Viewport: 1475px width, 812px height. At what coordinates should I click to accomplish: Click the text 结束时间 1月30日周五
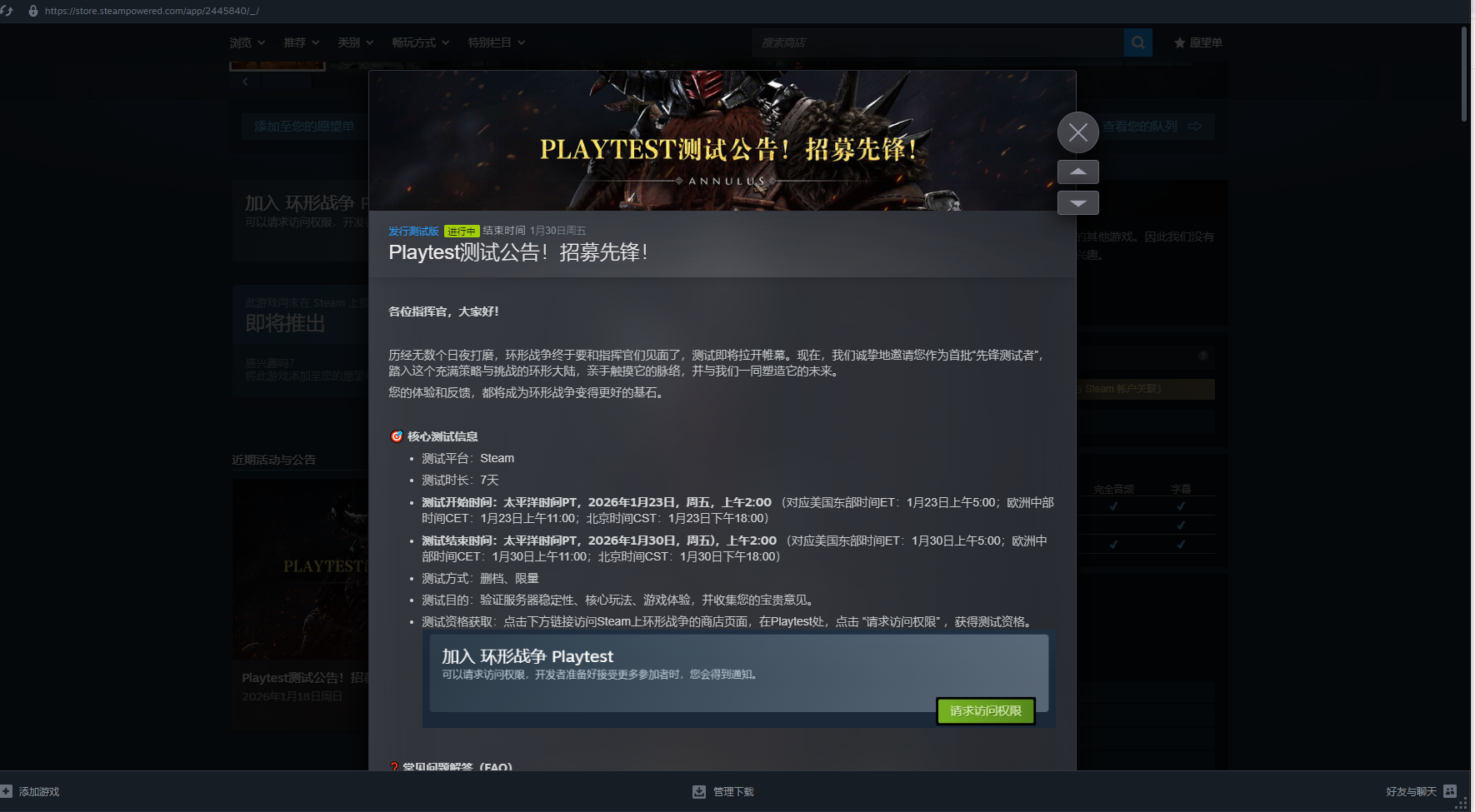(x=534, y=231)
